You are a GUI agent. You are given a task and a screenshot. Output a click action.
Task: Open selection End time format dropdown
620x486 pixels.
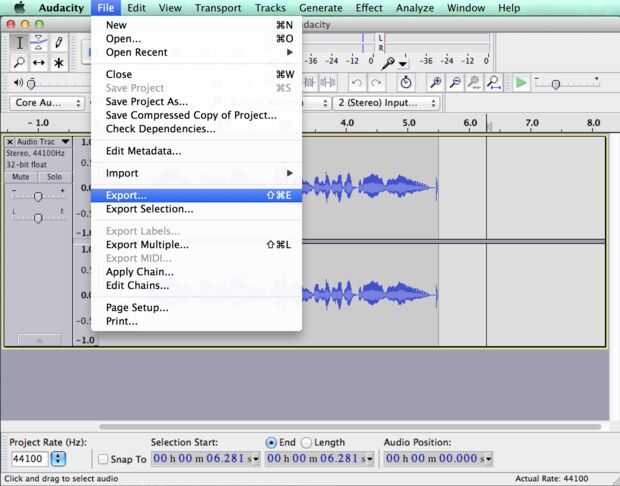[370, 459]
